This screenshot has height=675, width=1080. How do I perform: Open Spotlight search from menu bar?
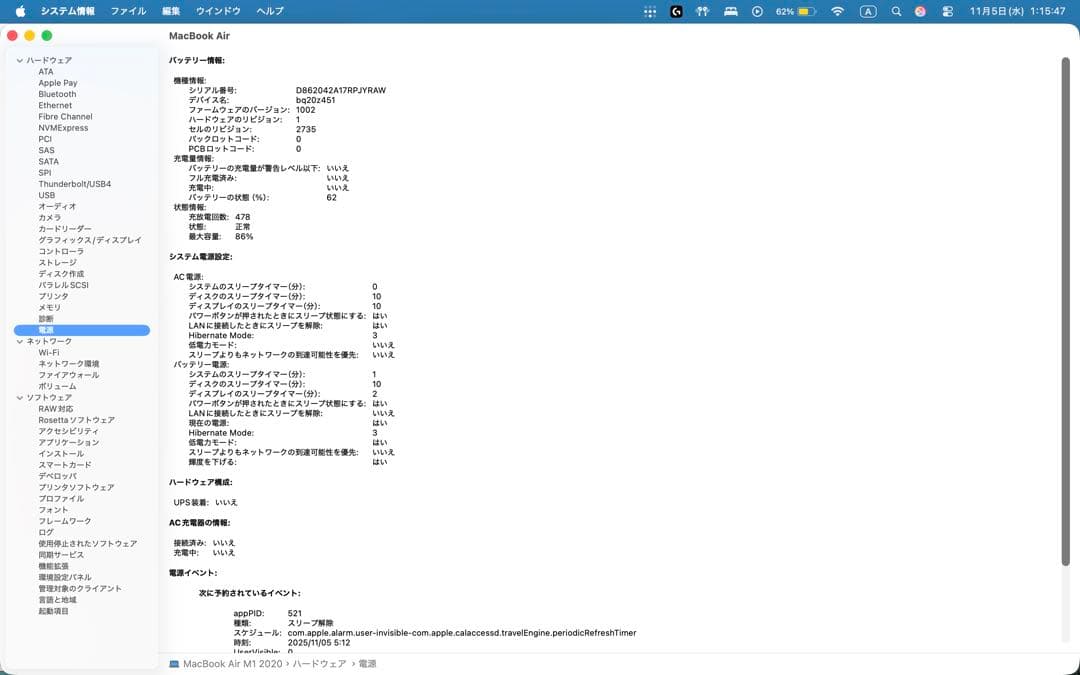[896, 11]
